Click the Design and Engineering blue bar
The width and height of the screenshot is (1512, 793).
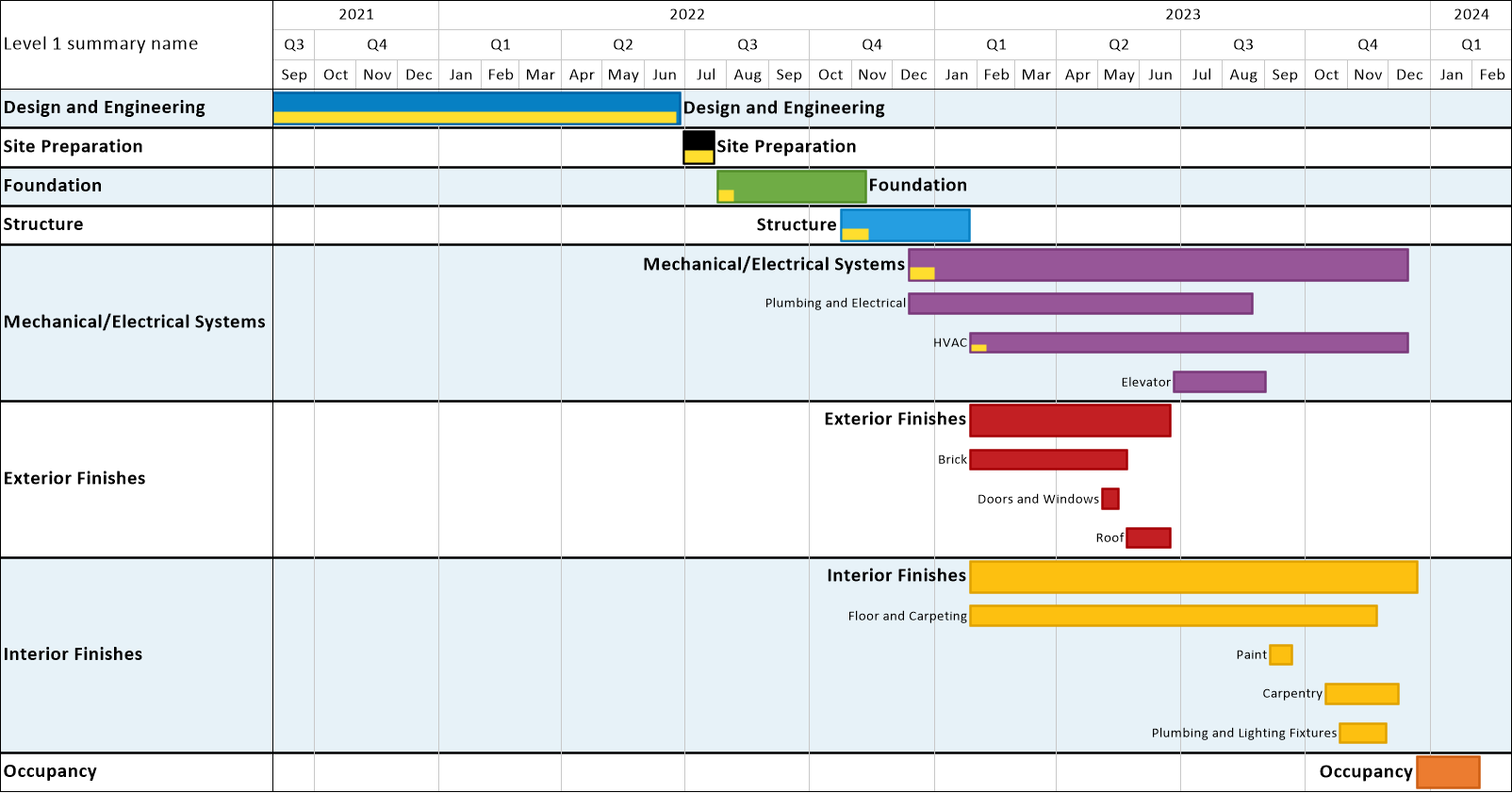(477, 108)
